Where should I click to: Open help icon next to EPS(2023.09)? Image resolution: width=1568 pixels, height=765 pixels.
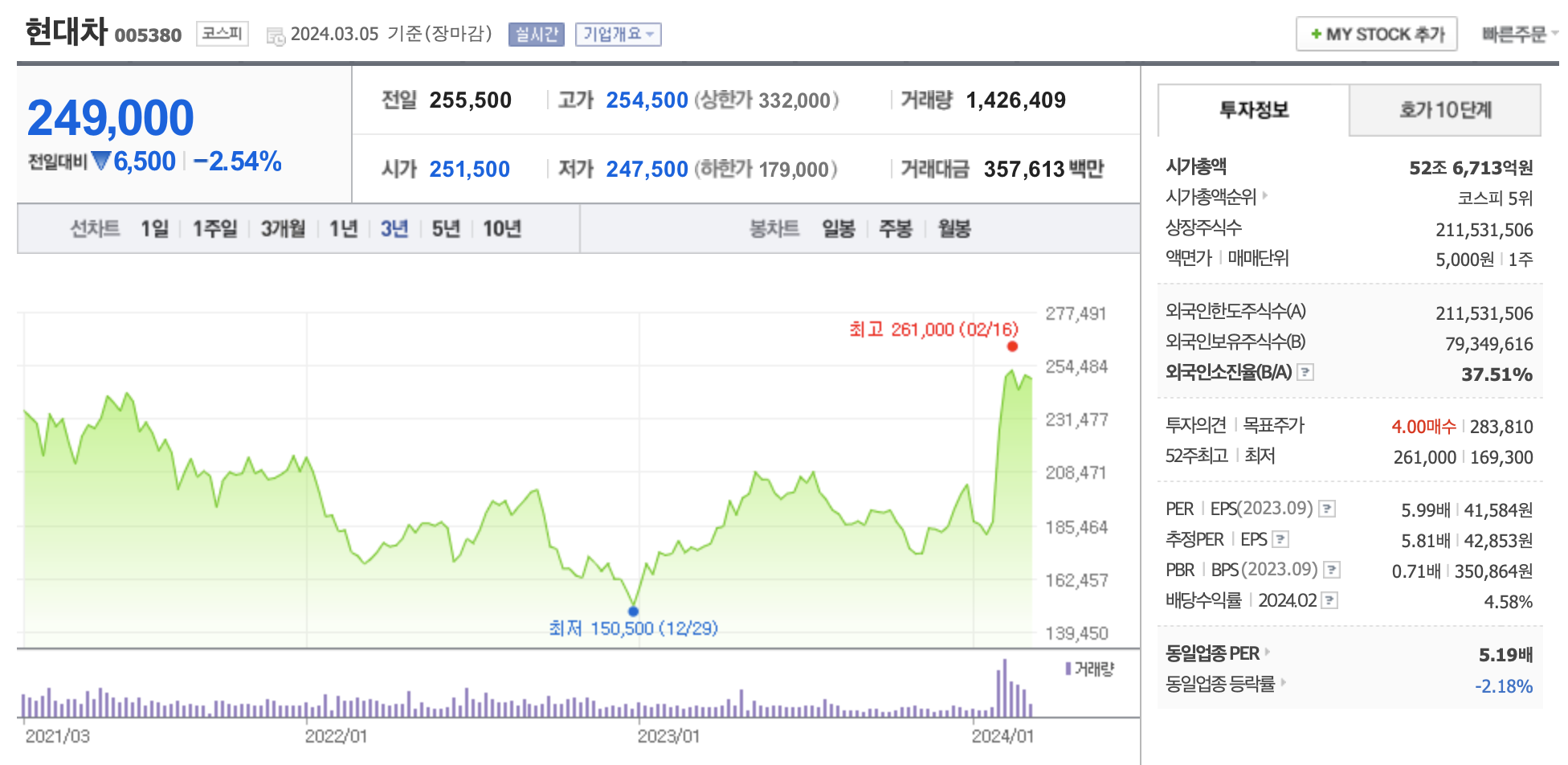pyautogui.click(x=1327, y=509)
